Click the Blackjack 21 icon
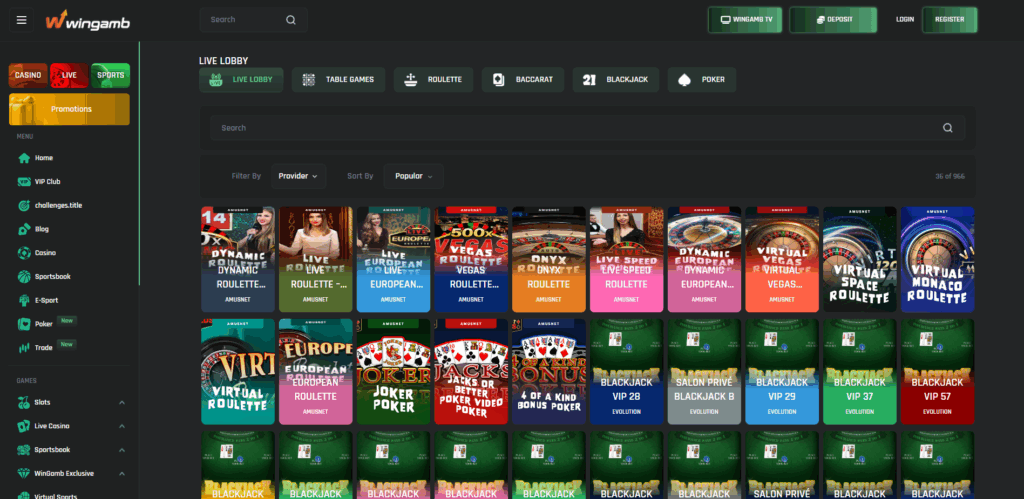The image size is (1024, 499). (590, 80)
